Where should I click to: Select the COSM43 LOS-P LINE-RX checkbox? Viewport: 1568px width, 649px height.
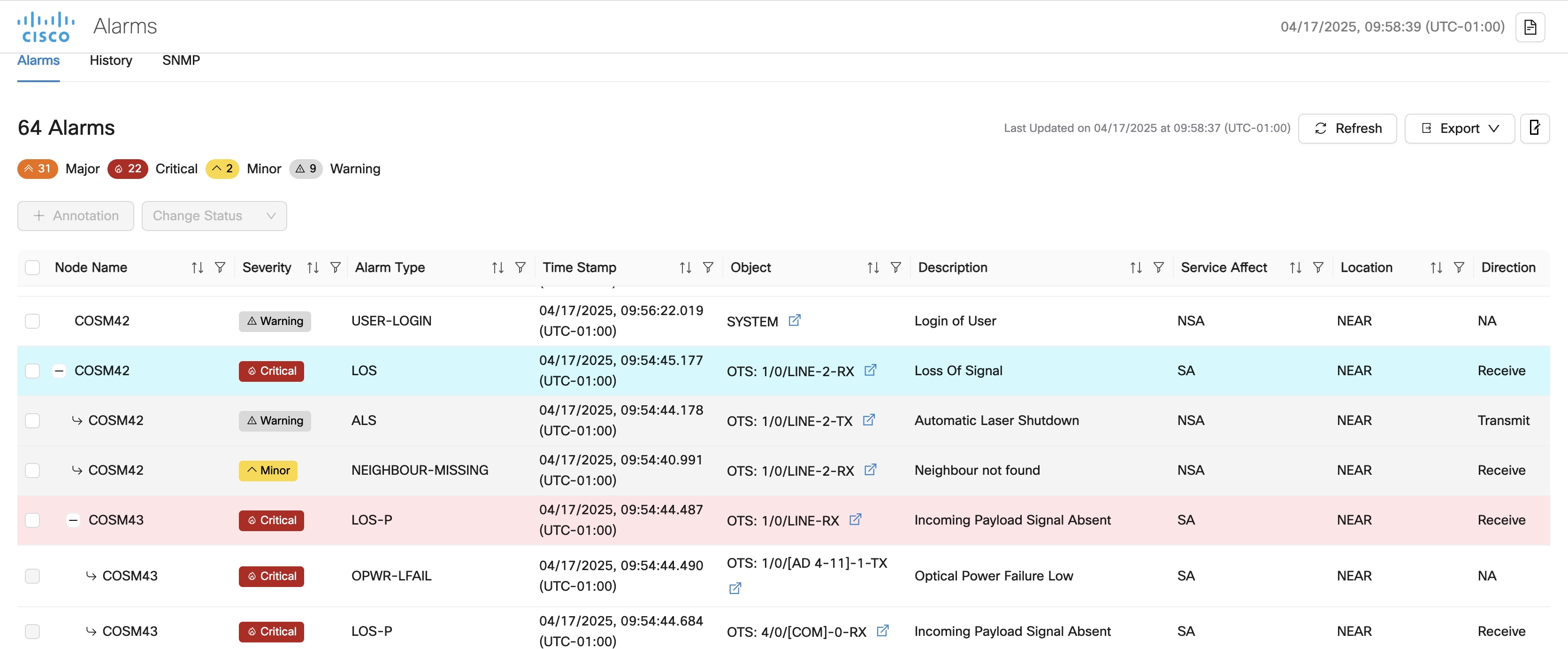pos(32,520)
